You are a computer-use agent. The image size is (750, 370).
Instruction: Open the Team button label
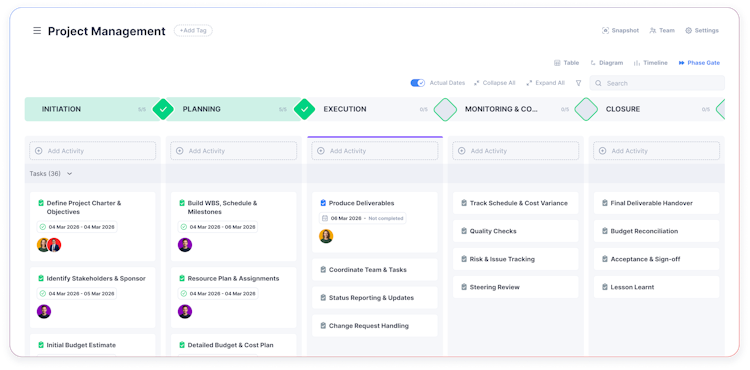[667, 31]
